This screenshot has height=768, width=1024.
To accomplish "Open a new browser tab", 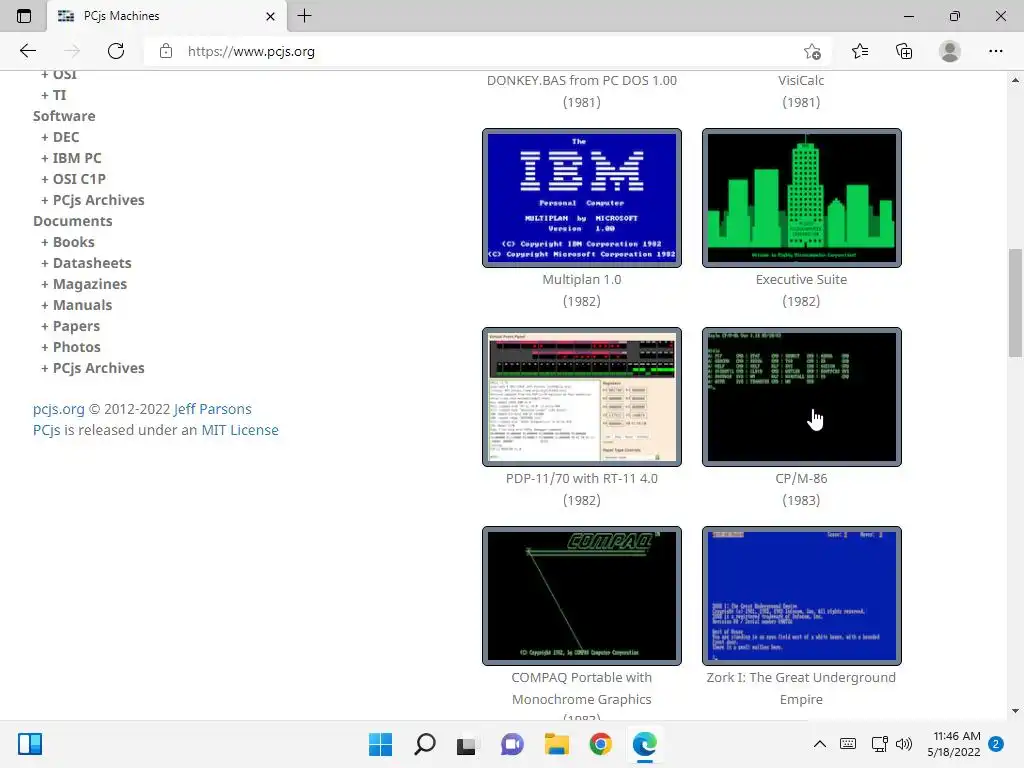I will coord(304,16).
